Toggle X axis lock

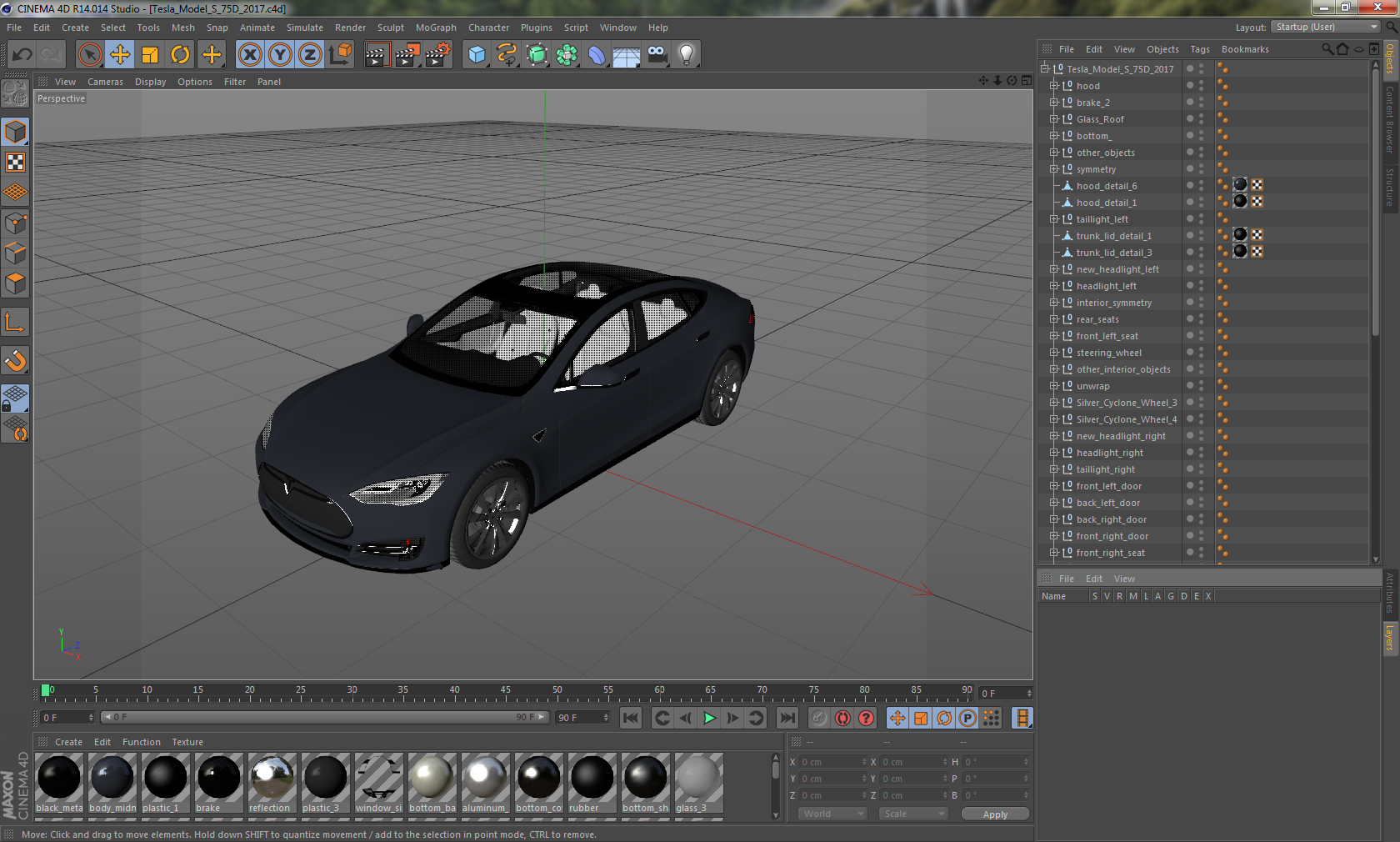(250, 55)
